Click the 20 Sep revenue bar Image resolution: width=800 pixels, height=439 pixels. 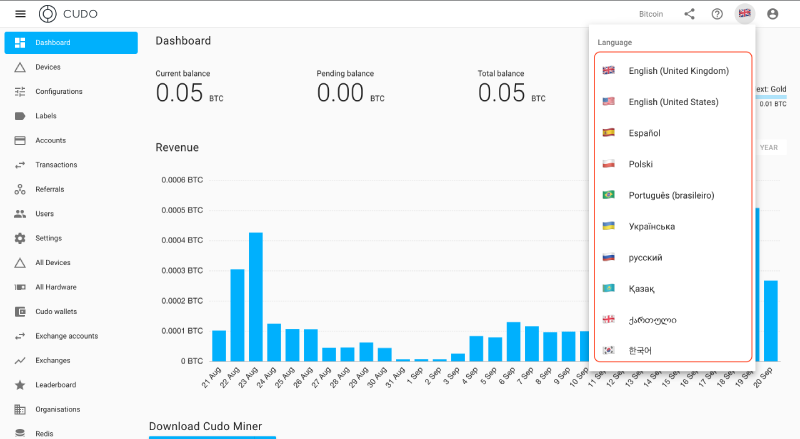pos(771,321)
